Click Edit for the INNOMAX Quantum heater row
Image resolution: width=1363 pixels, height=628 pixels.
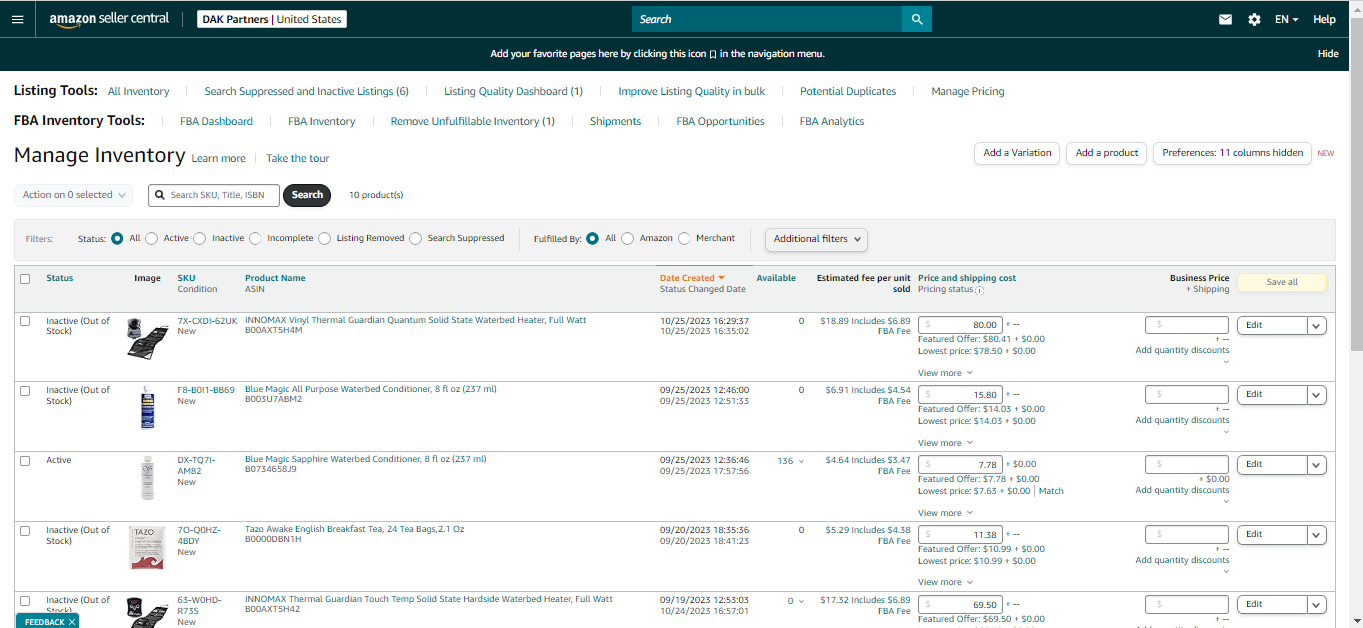point(1272,325)
